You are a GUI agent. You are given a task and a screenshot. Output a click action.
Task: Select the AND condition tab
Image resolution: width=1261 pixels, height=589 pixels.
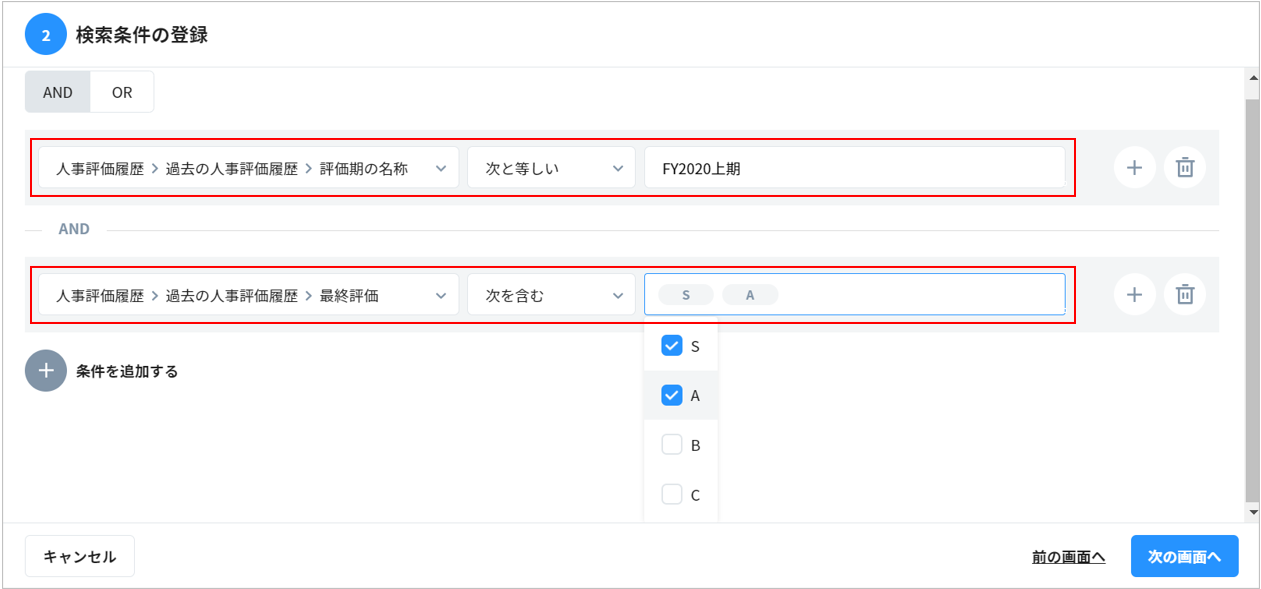tap(58, 92)
